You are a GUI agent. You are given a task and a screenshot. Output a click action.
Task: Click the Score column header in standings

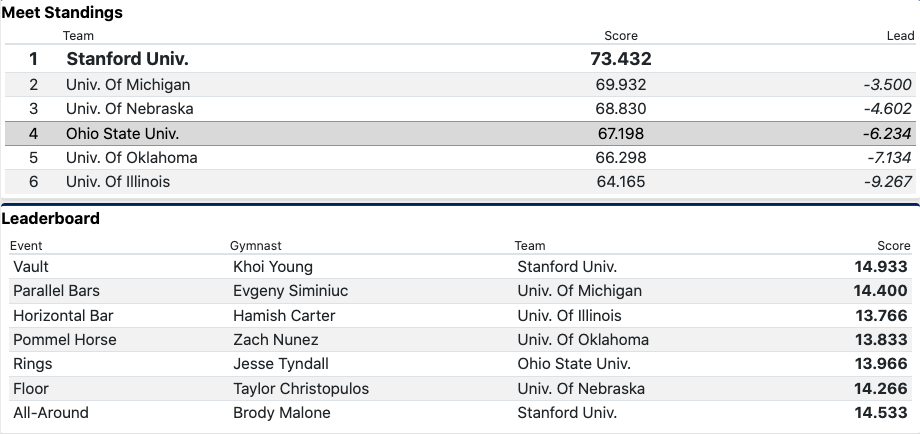click(x=620, y=36)
